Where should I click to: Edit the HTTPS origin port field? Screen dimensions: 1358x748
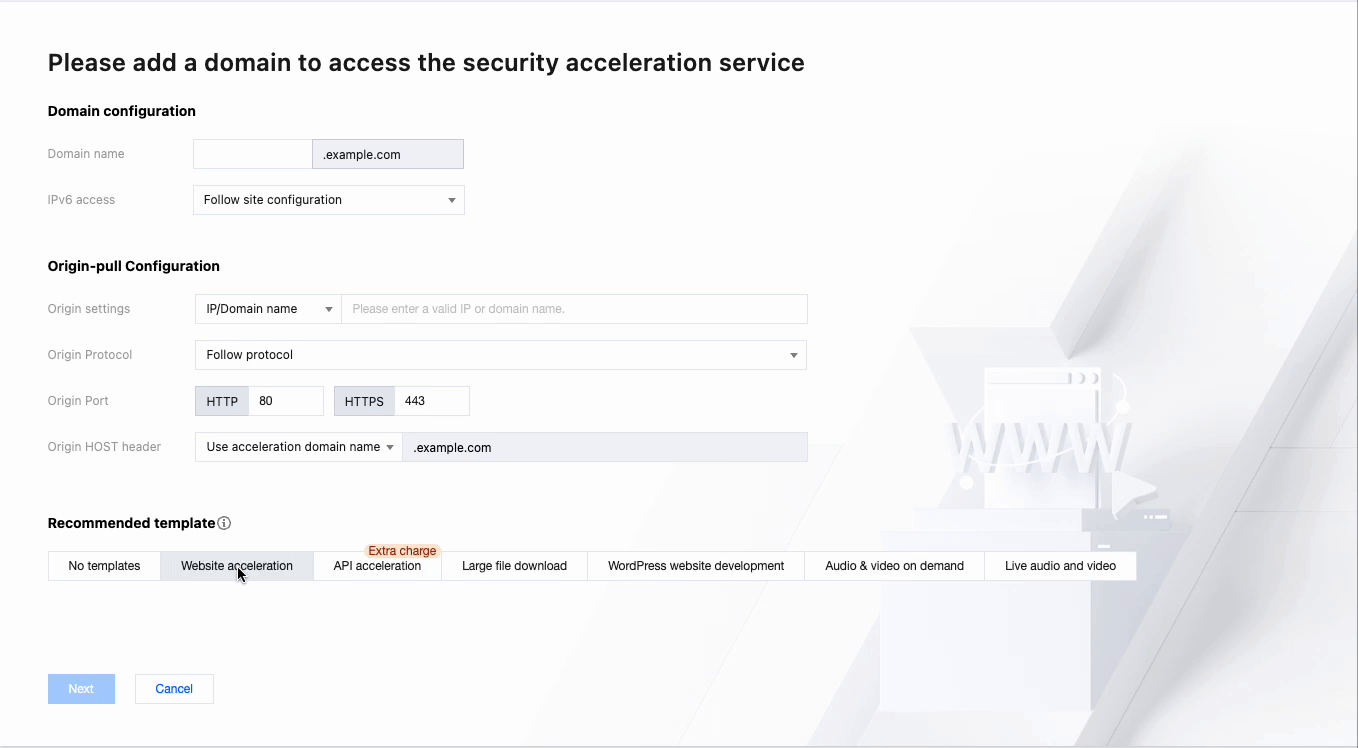coord(431,401)
